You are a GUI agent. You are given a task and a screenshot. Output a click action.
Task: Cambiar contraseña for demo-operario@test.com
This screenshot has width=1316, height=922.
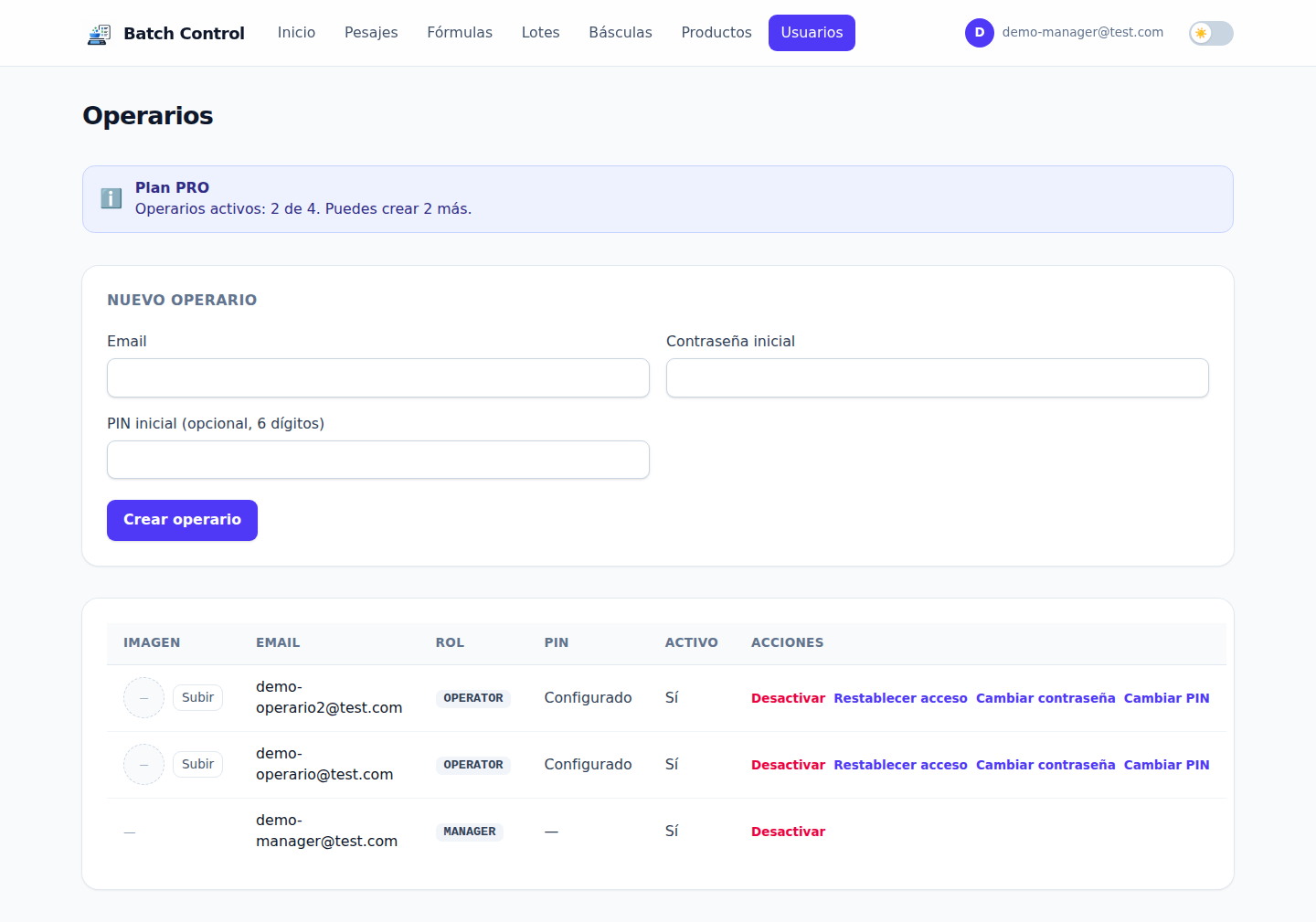point(1045,765)
